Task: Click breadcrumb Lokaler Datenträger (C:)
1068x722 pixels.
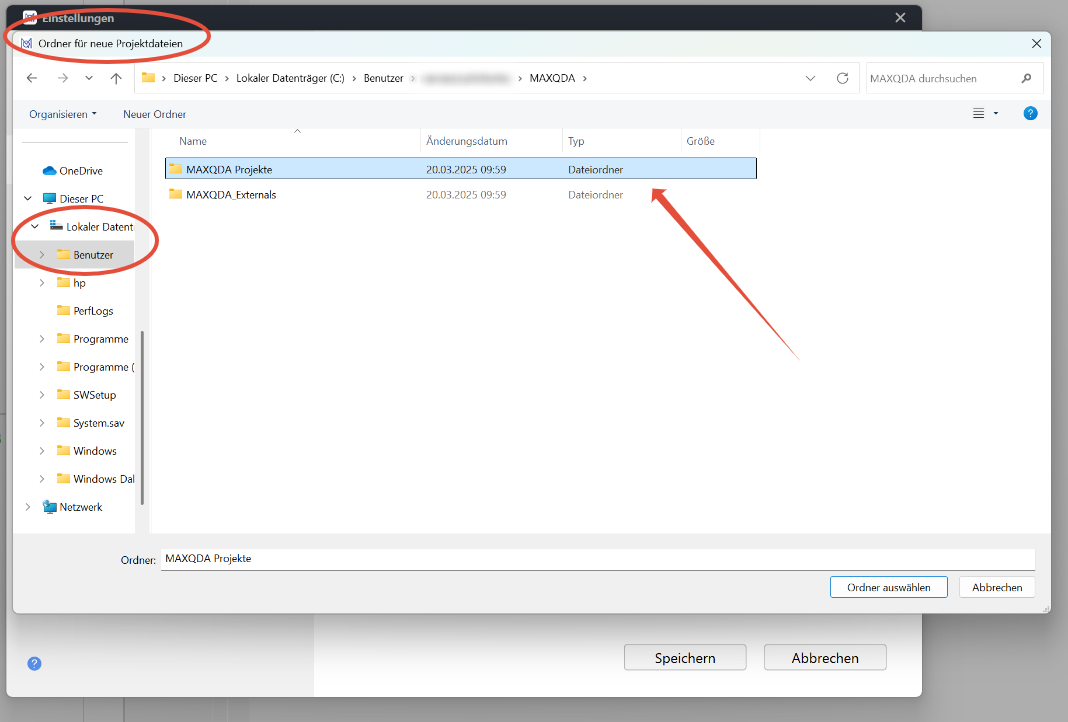Action: click(290, 78)
